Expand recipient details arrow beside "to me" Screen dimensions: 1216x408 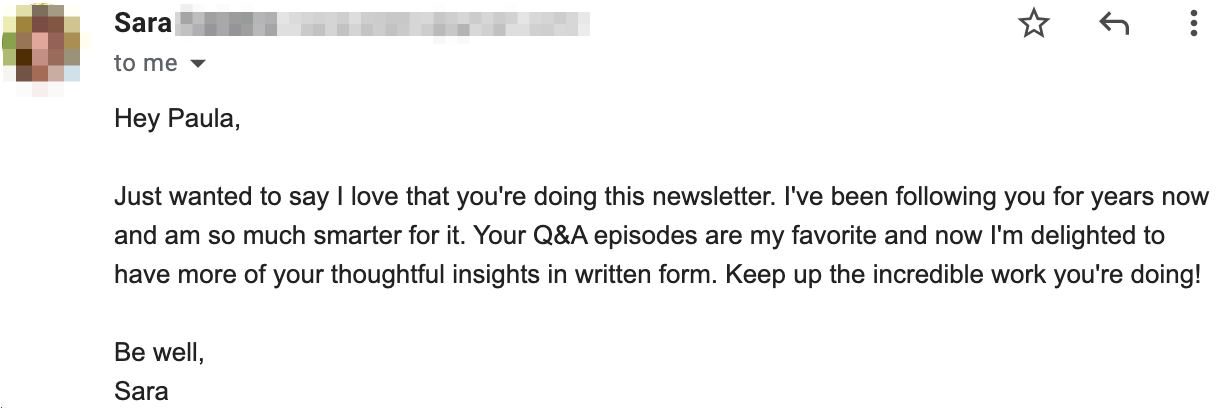[197, 64]
